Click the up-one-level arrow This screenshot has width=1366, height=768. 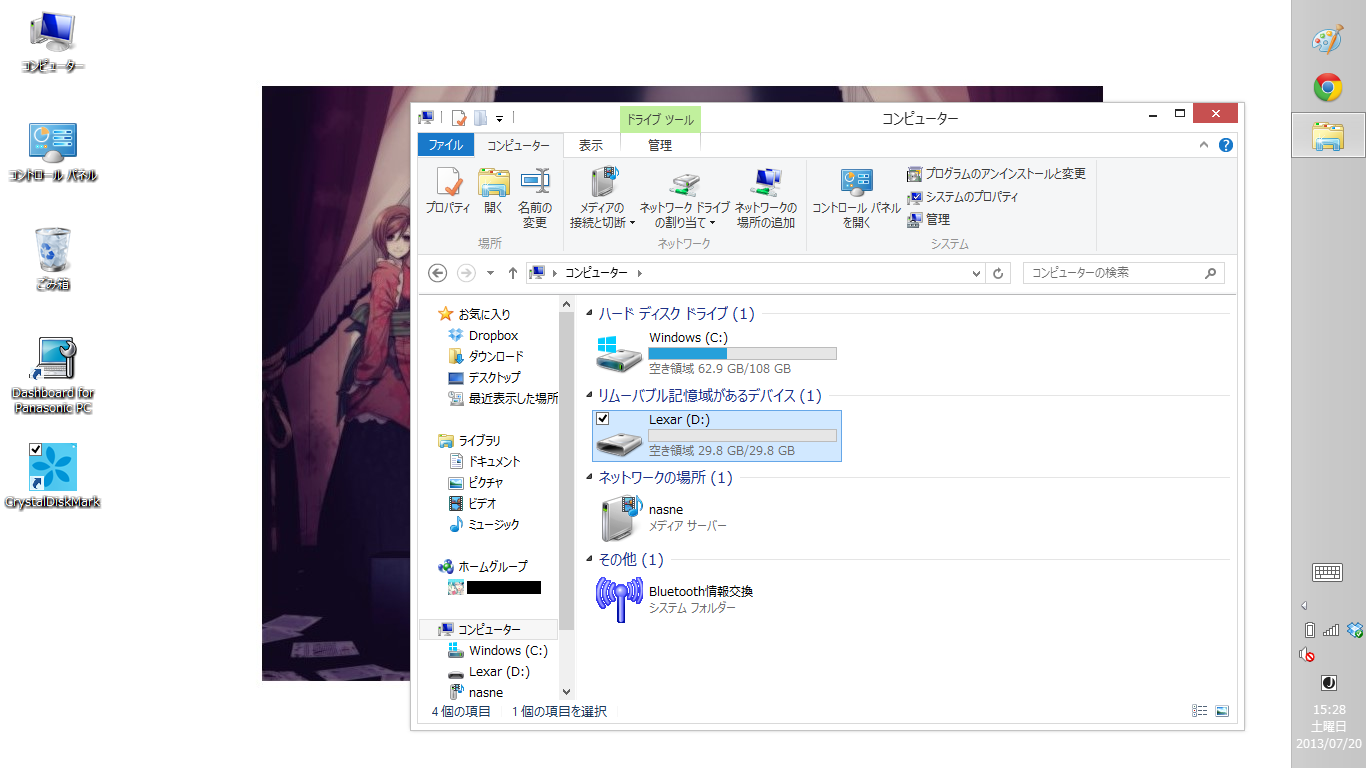[x=513, y=273]
